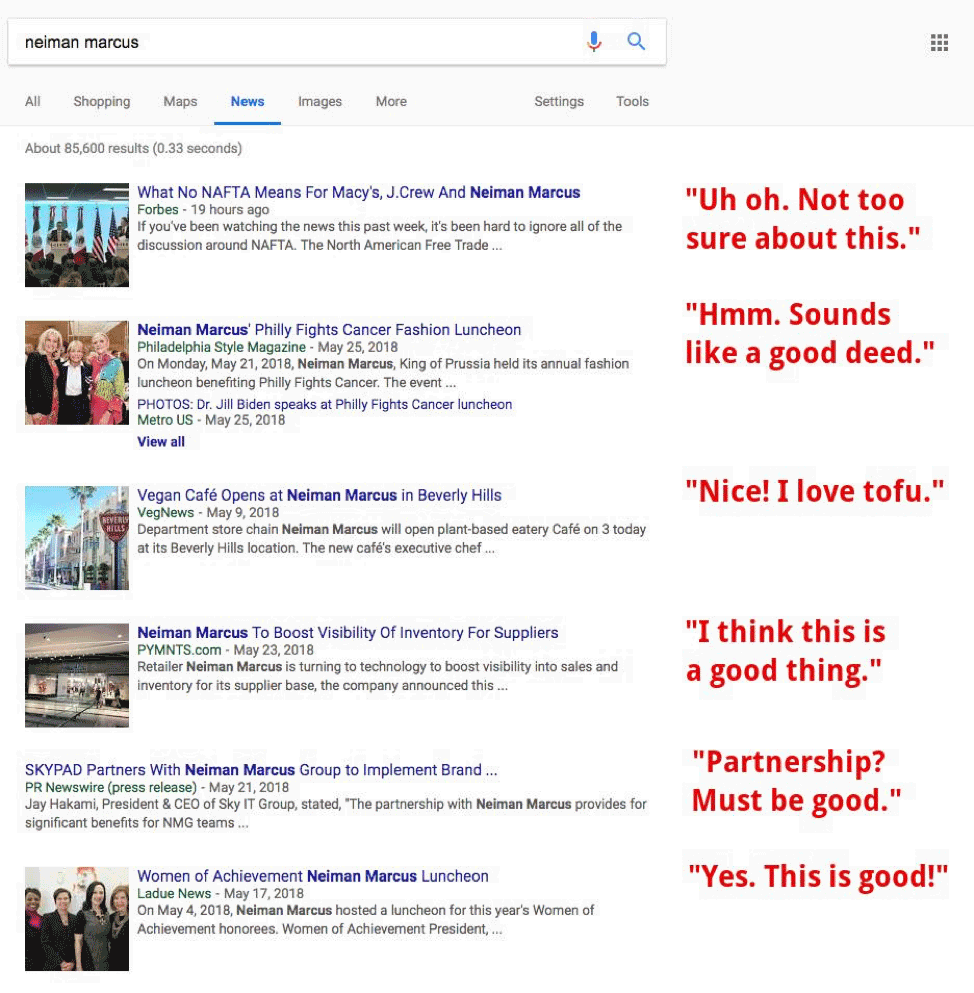The width and height of the screenshot is (974, 993).
Task: Click the Forbes NAFTA article thumbnail image
Action: click(x=77, y=235)
